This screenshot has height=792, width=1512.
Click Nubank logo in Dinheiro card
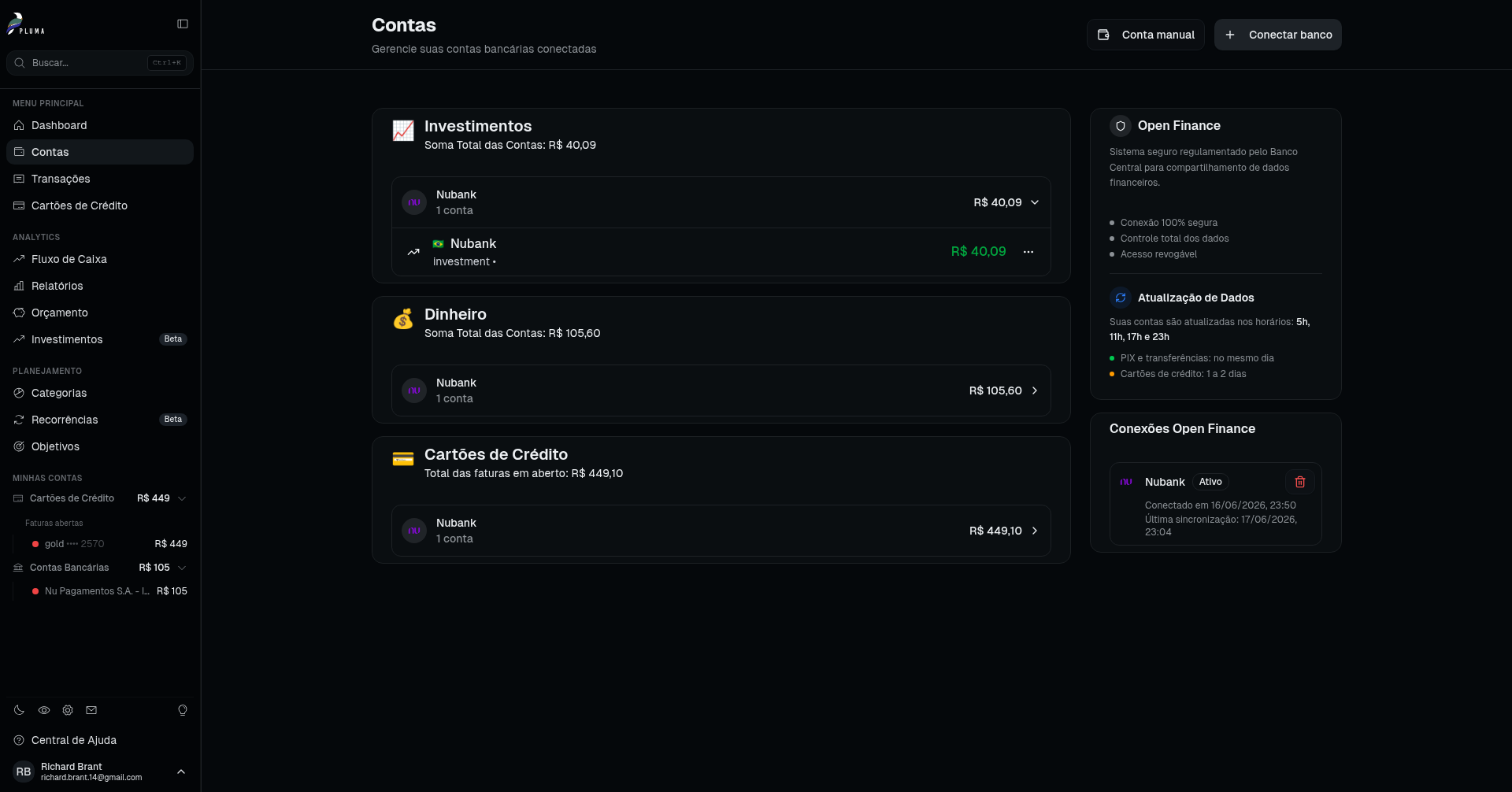click(414, 390)
